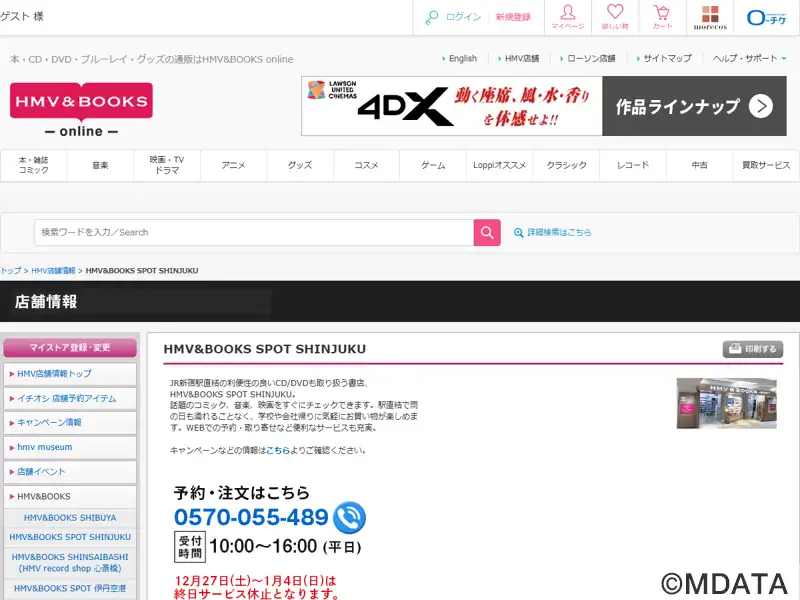Screen dimensions: 800x600
Task: Select the アニメ navigation menu item
Action: click(233, 165)
